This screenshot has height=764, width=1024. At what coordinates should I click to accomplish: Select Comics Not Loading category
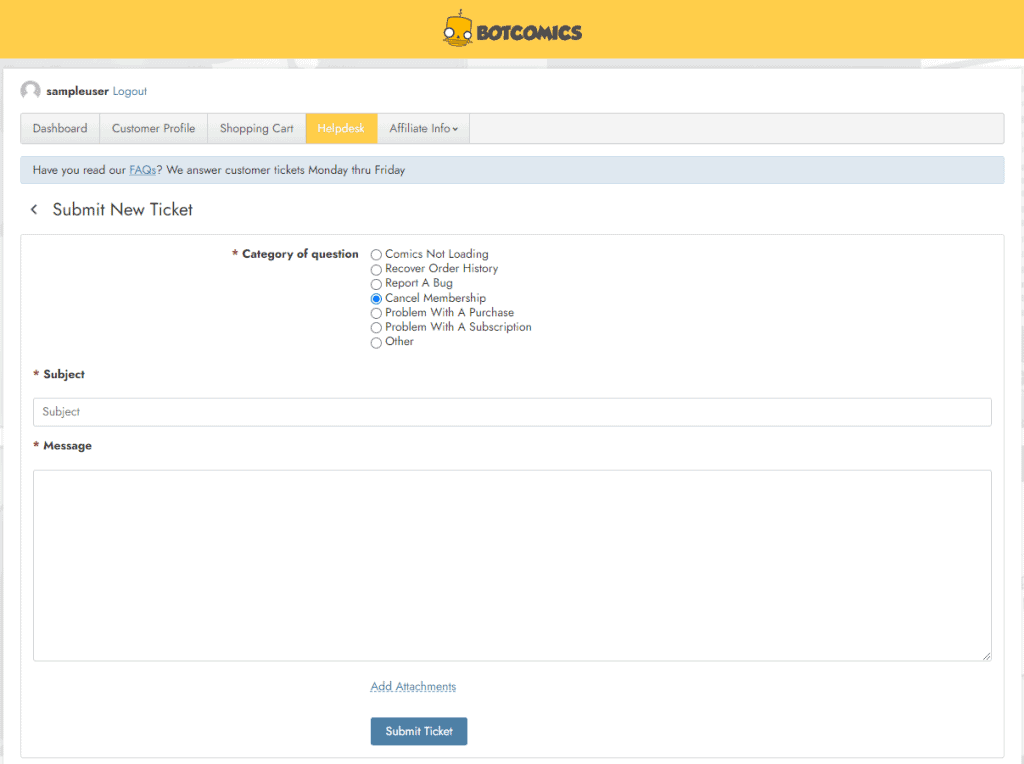click(x=376, y=255)
